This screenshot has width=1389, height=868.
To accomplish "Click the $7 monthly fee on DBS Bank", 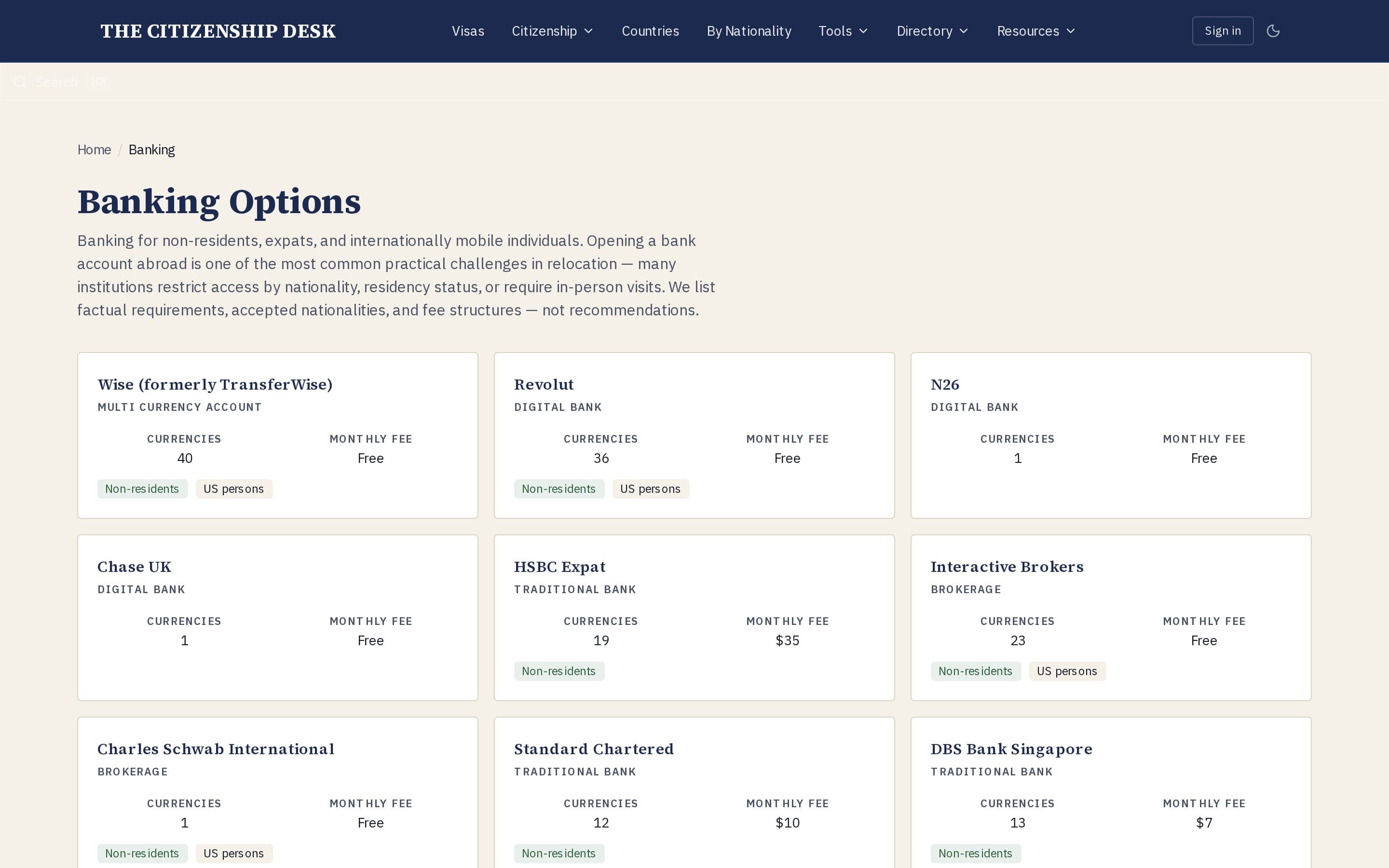I will tap(1204, 823).
